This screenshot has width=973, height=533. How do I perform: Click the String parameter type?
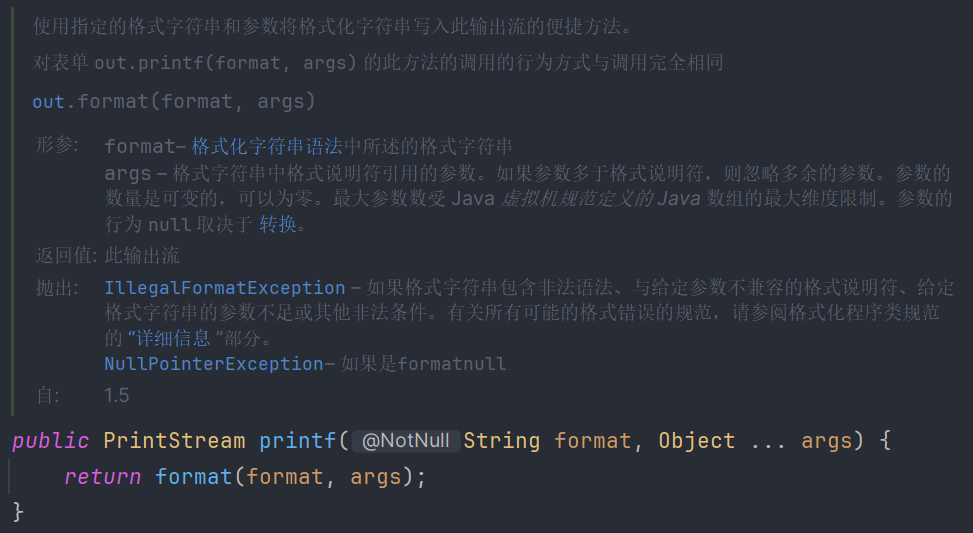point(502,441)
